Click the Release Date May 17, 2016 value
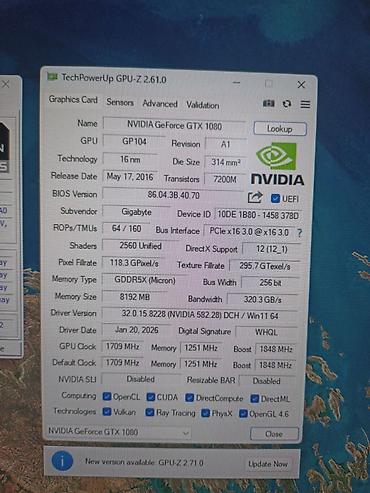Viewport: 370px width, 493px height. coord(130,177)
